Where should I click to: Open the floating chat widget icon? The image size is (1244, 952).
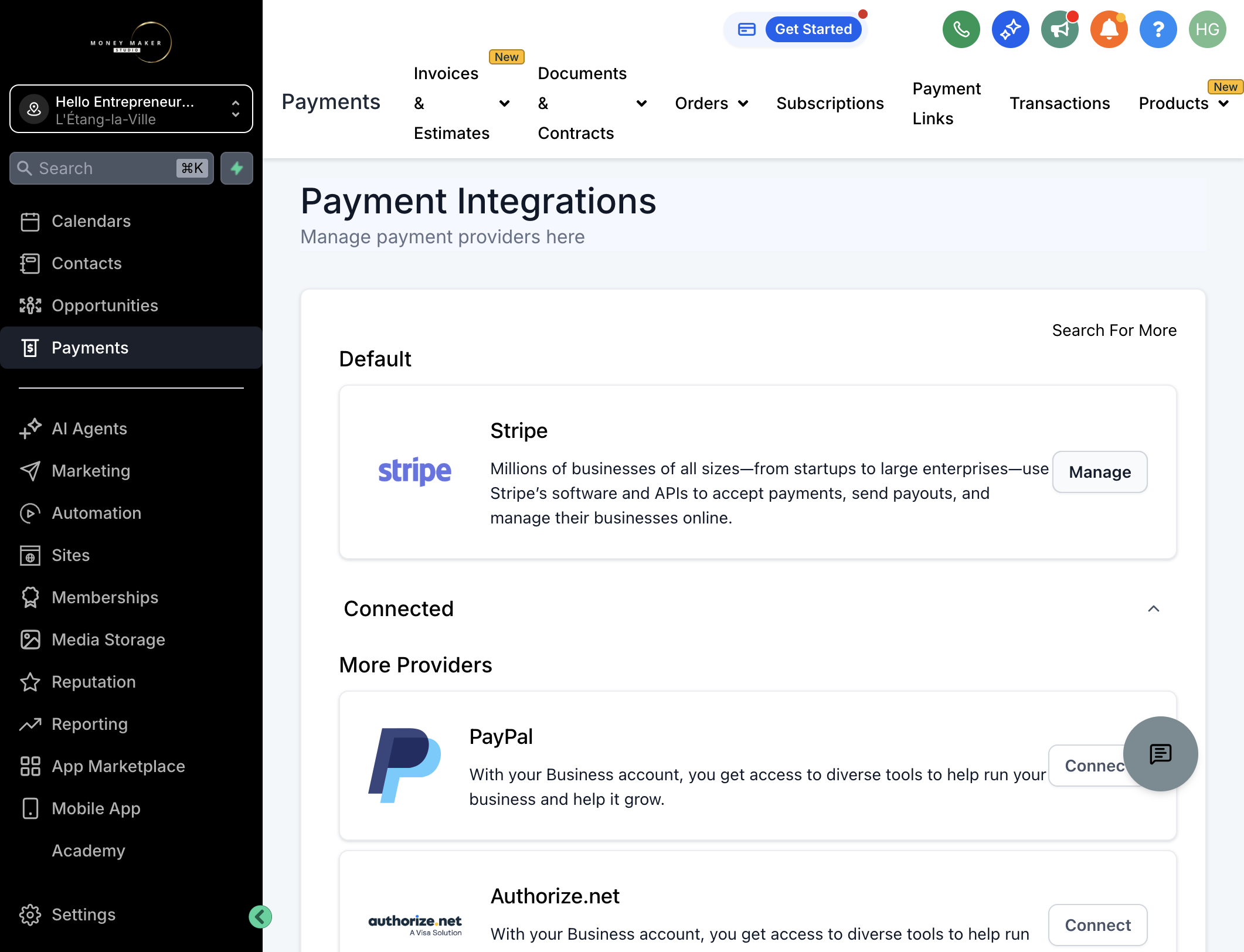pyautogui.click(x=1160, y=754)
